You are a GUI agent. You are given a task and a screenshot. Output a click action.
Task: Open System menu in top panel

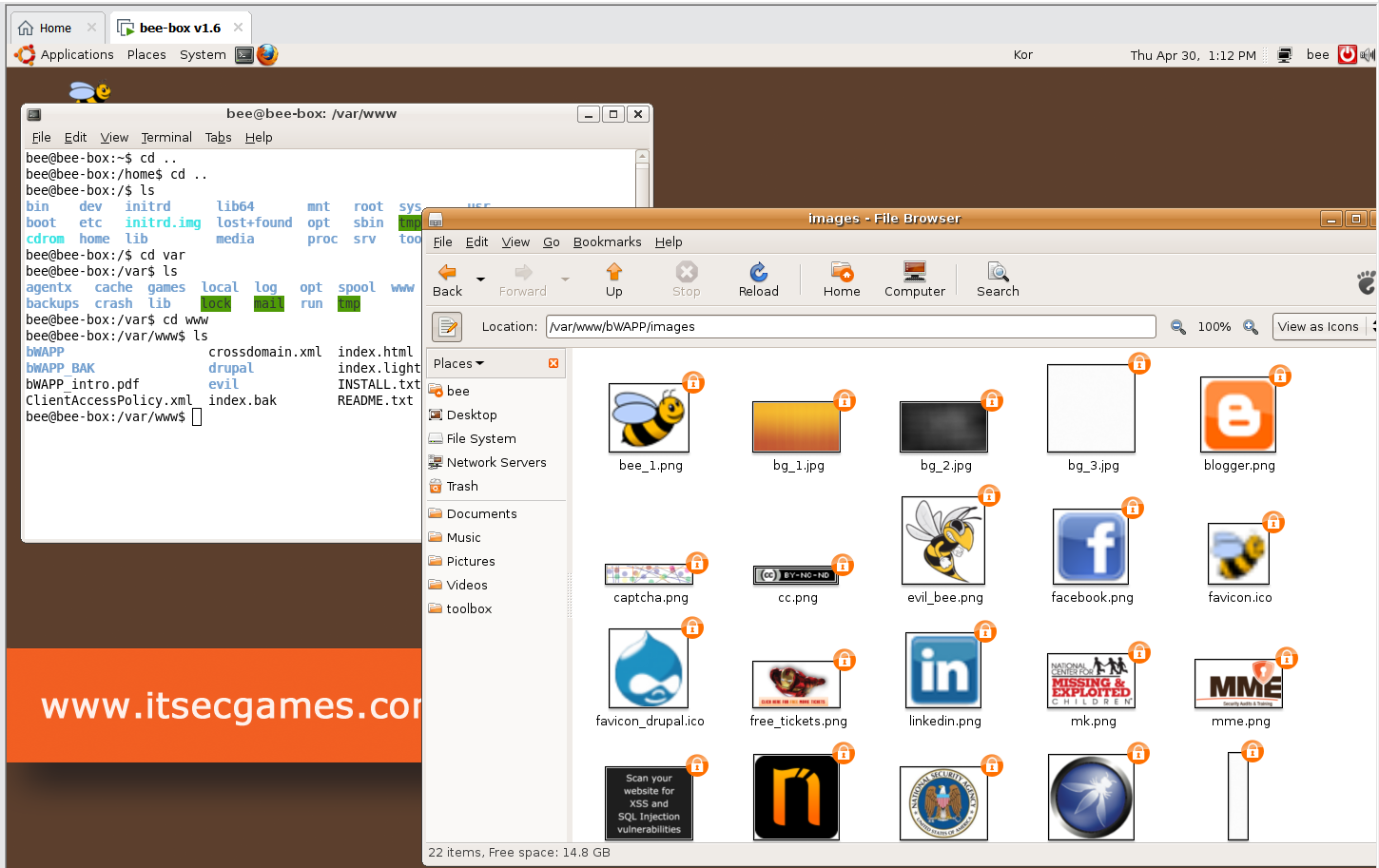coord(203,55)
